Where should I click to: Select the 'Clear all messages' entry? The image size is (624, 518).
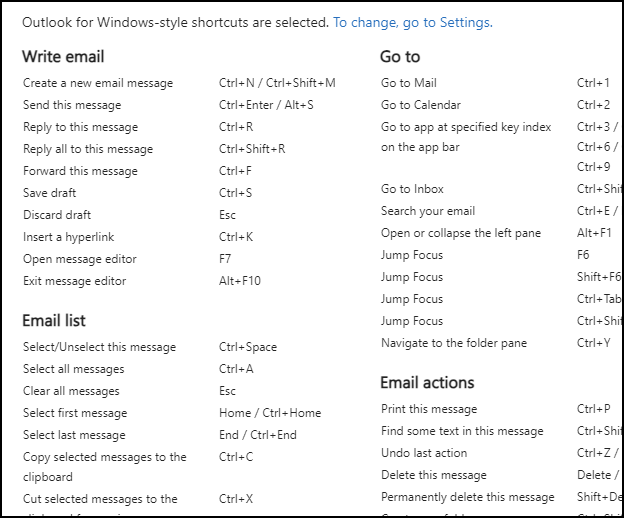(x=71, y=391)
